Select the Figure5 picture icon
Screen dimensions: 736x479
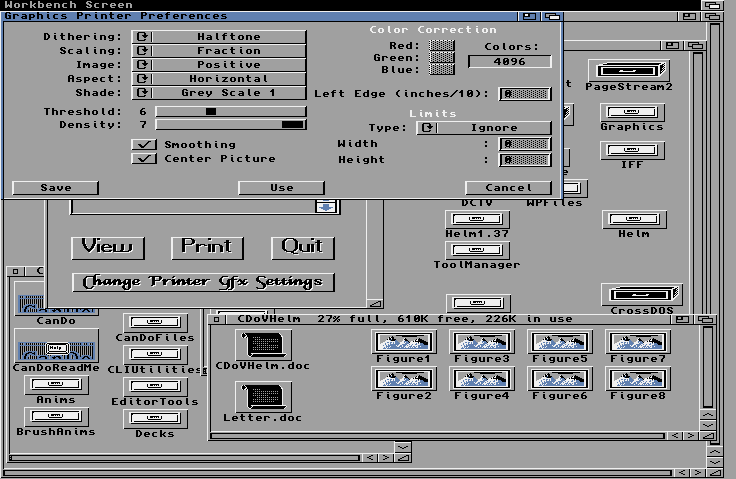(560, 342)
